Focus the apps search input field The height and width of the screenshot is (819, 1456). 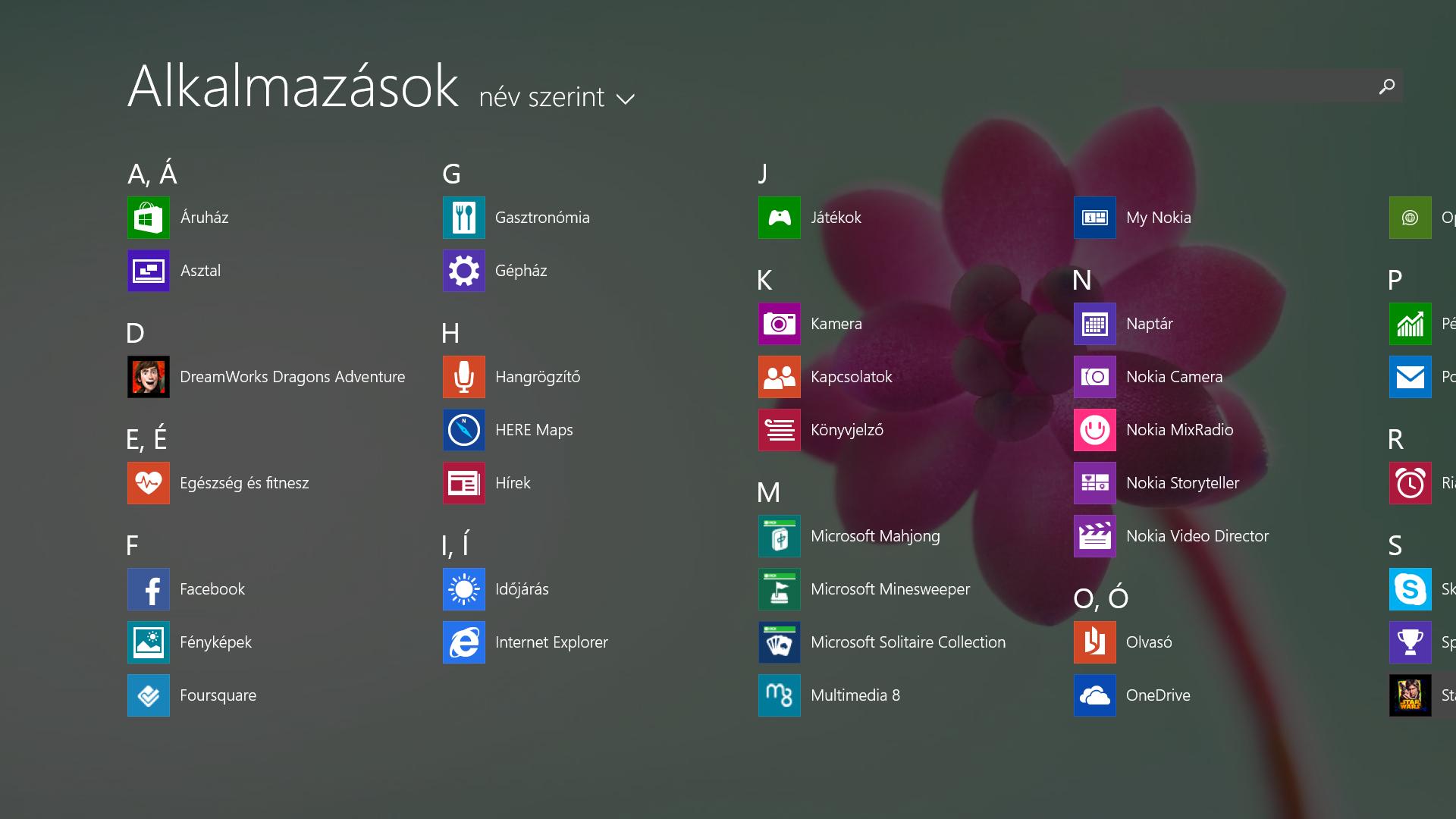tap(1263, 86)
